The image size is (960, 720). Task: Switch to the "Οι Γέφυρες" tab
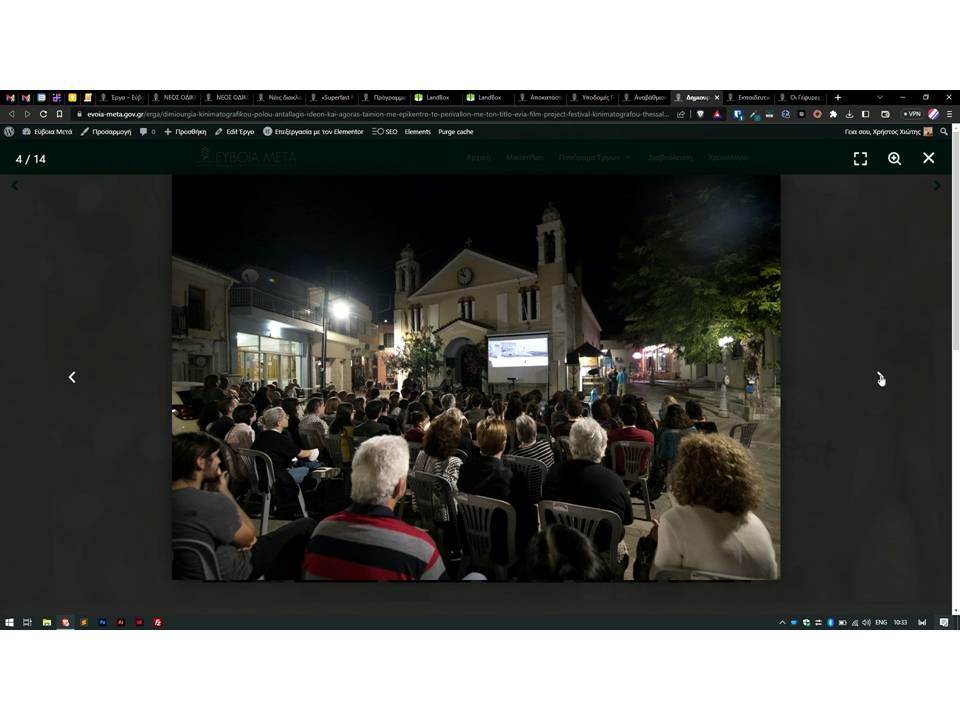pos(800,97)
